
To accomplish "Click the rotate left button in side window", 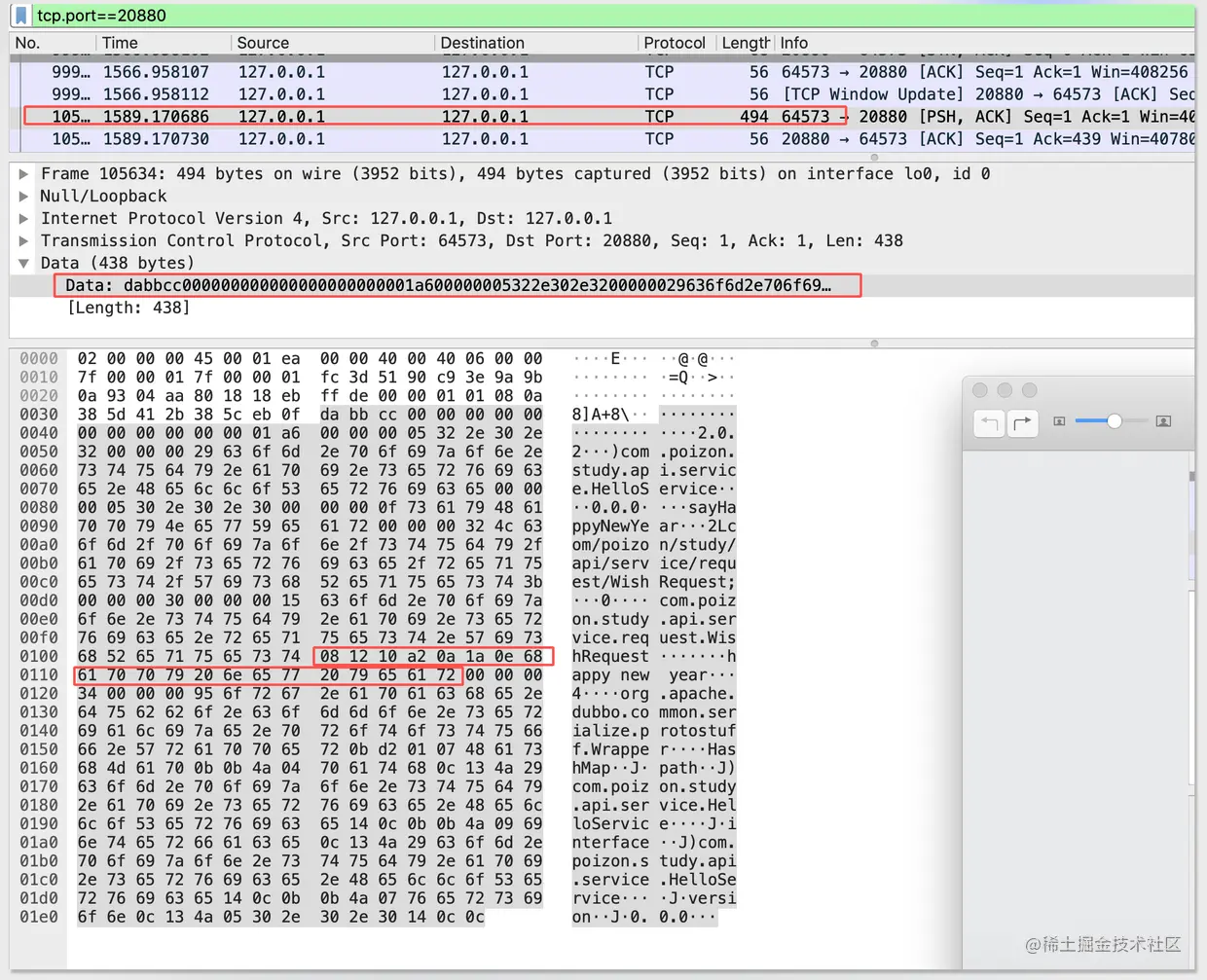I will click(989, 422).
